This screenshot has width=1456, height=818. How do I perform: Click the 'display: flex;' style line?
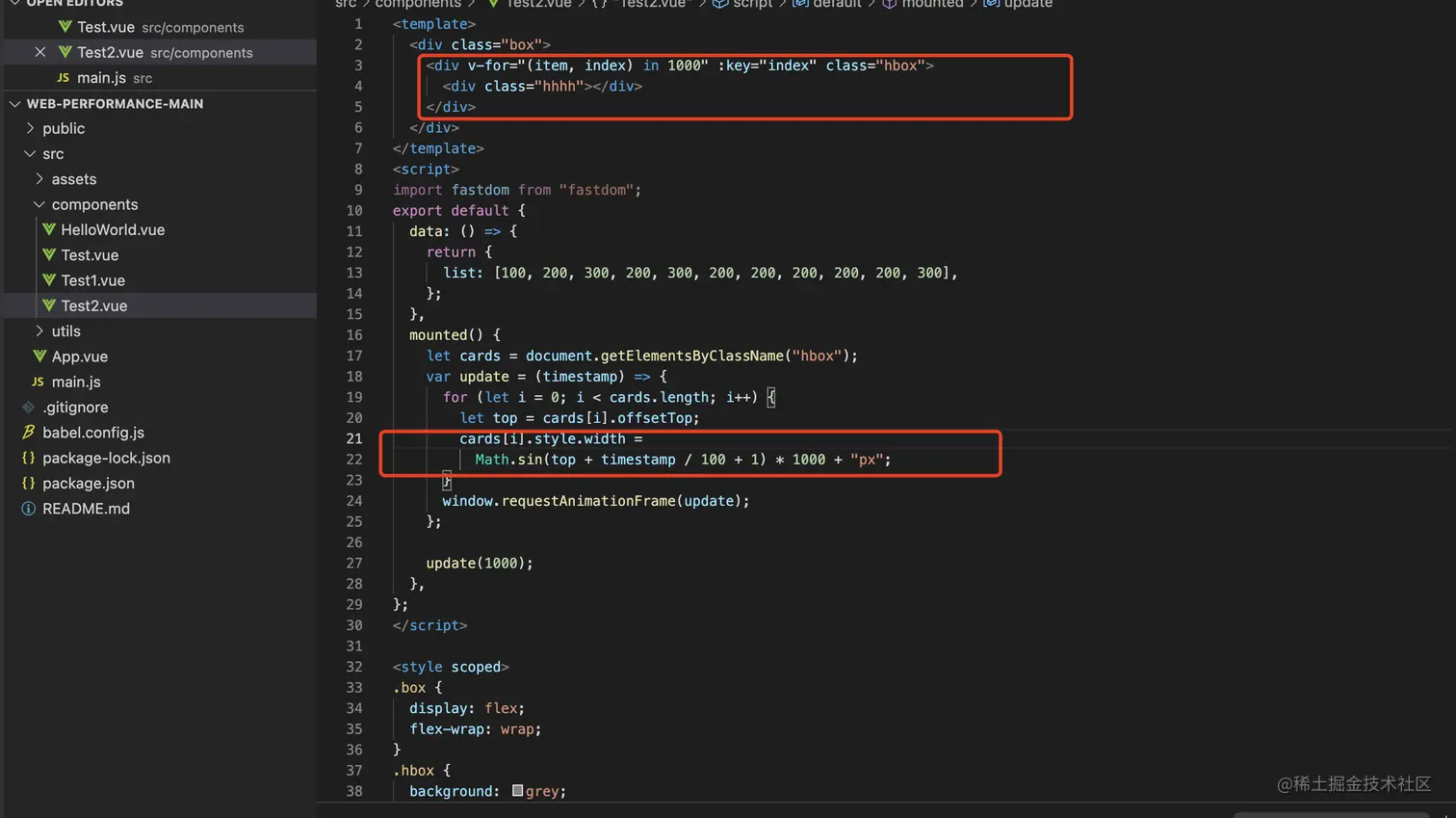467,708
